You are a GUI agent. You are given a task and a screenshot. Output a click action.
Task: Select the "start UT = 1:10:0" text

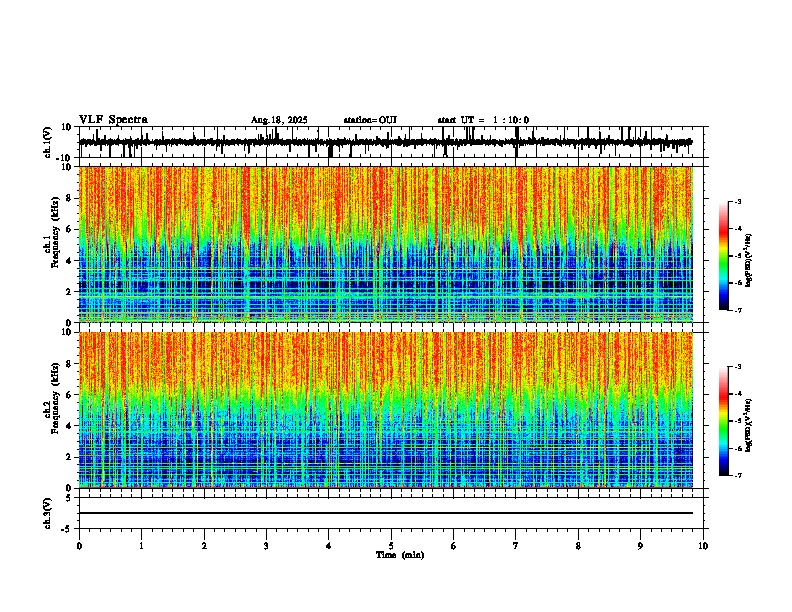(483, 120)
